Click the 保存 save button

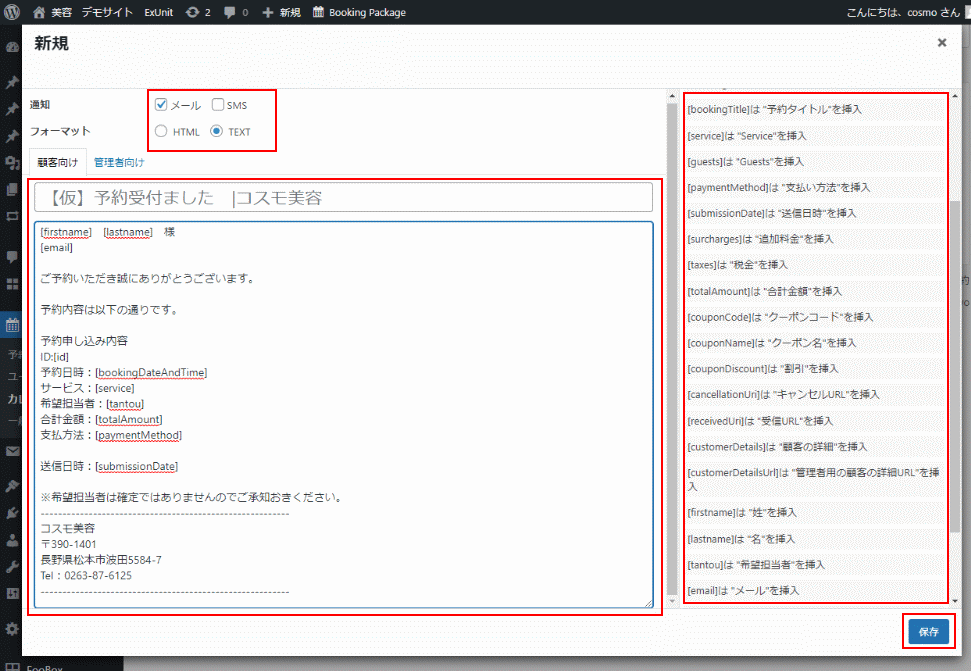[x=928, y=632]
